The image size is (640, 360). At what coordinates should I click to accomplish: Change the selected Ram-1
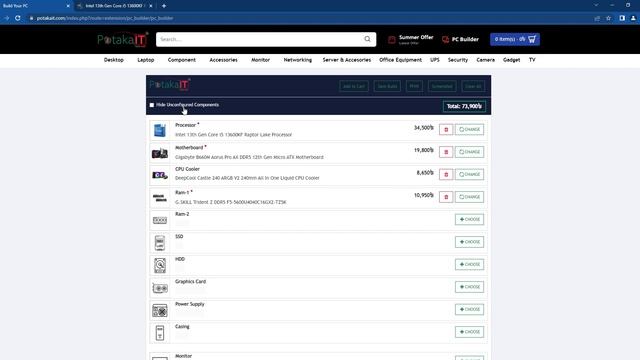coord(469,197)
